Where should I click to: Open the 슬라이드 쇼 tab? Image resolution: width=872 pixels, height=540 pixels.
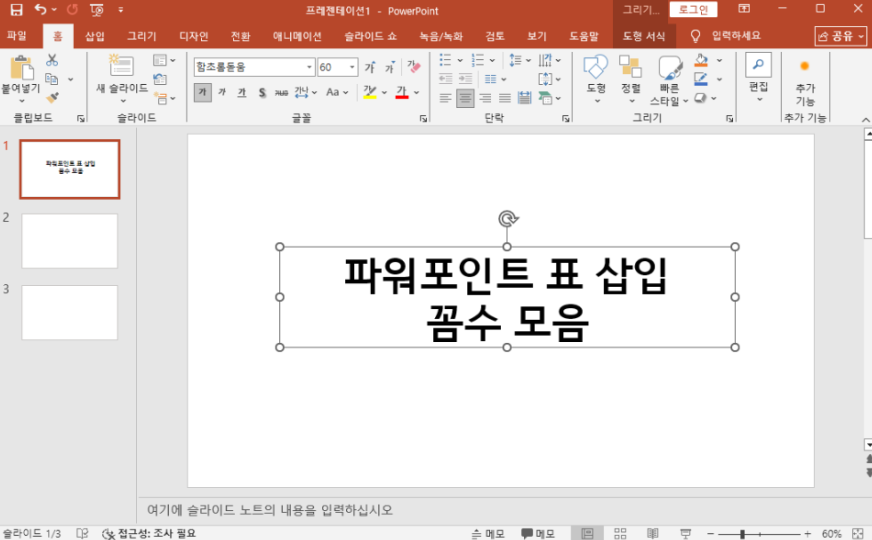370,36
